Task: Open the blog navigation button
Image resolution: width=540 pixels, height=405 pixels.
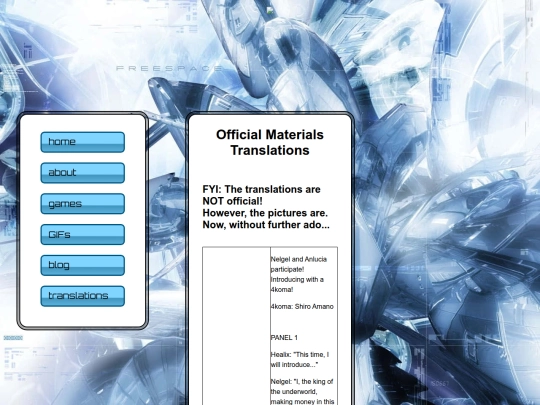Action: coord(83,265)
